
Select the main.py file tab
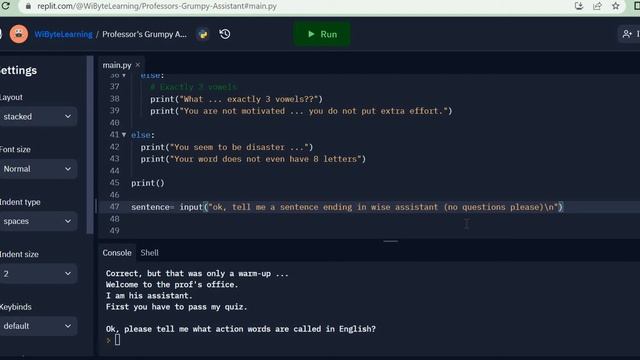pyautogui.click(x=117, y=65)
